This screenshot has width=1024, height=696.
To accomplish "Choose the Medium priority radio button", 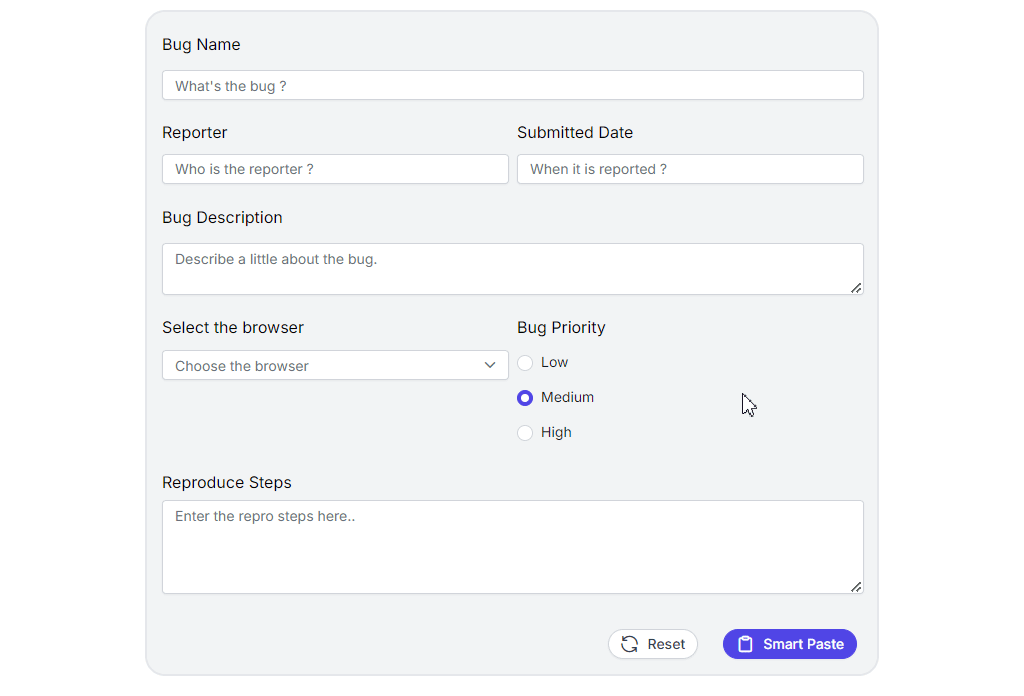I will [x=525, y=398].
